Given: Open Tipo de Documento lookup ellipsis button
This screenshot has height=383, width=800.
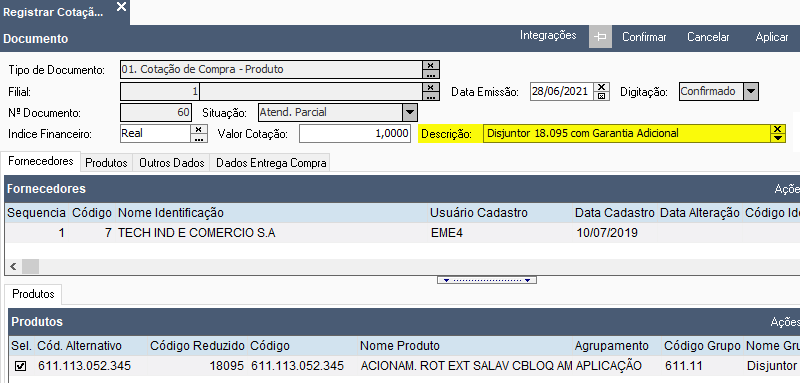Looking at the screenshot, I should click(431, 74).
